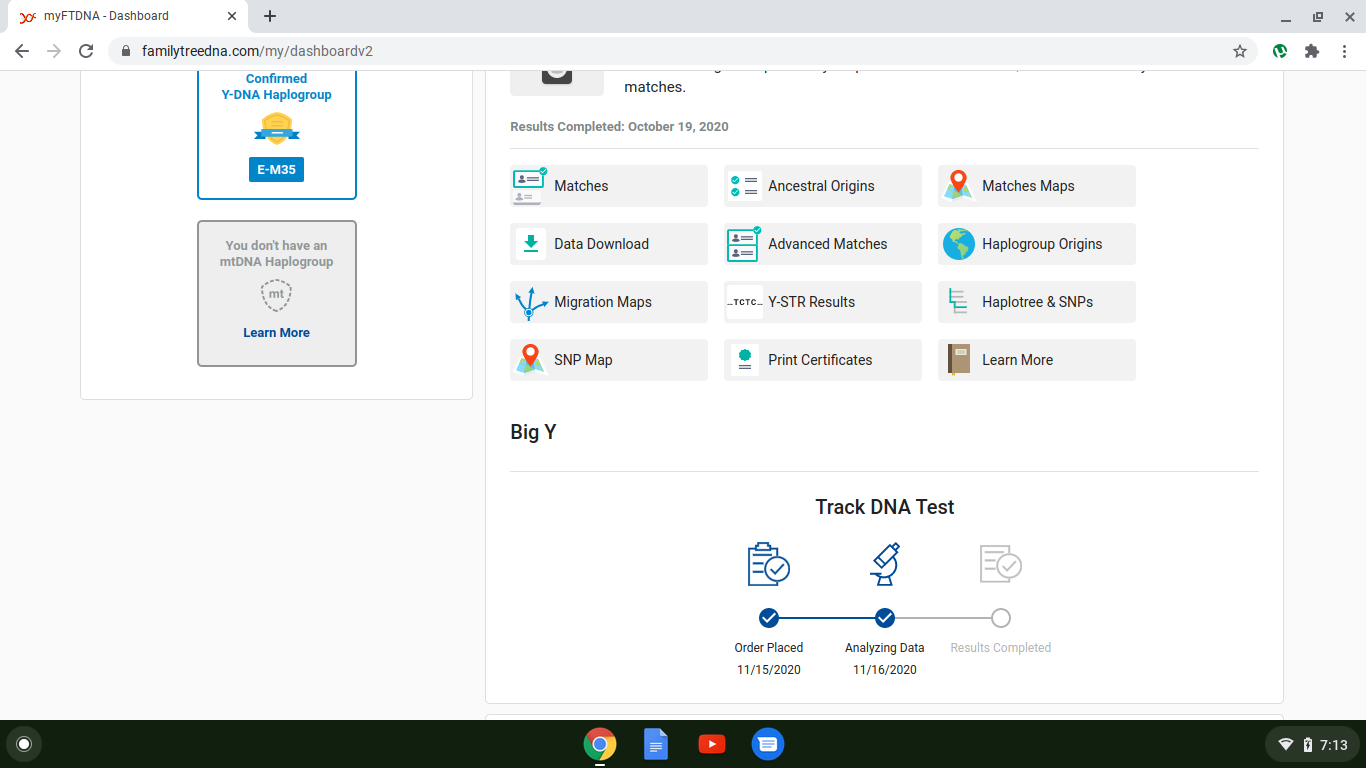Click the Y-DNA haplogroup badge icon
This screenshot has height=768, width=1366.
point(276,129)
